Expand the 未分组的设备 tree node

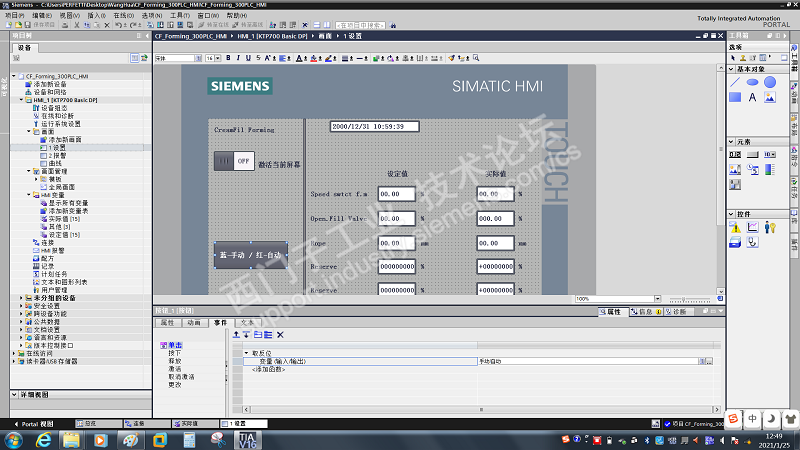pyautogui.click(x=21, y=298)
